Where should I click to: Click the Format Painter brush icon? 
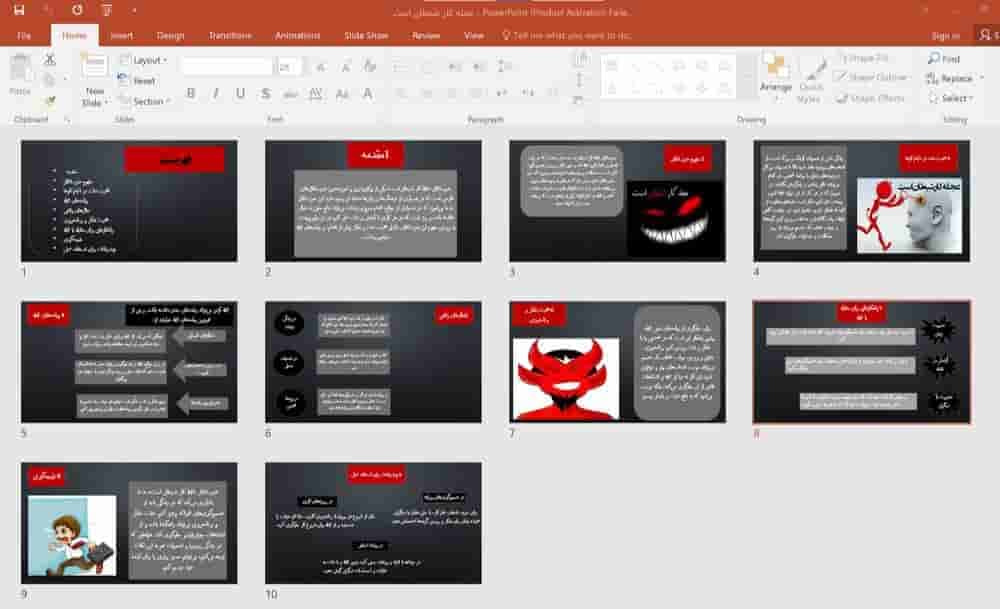pyautogui.click(x=49, y=100)
